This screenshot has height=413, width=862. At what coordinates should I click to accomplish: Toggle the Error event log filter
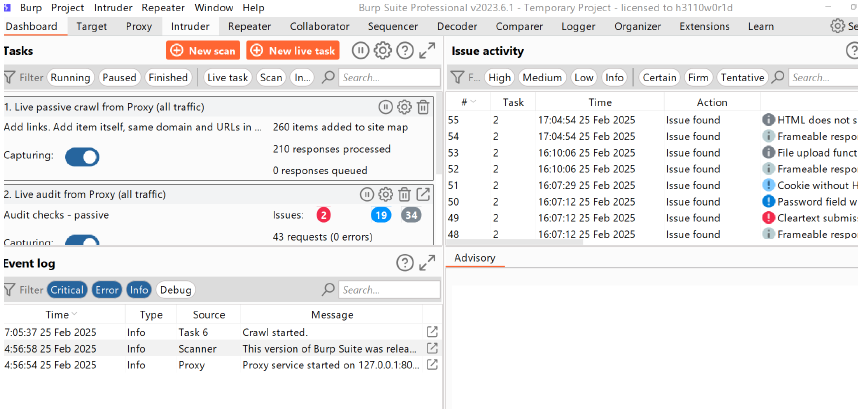tap(107, 290)
